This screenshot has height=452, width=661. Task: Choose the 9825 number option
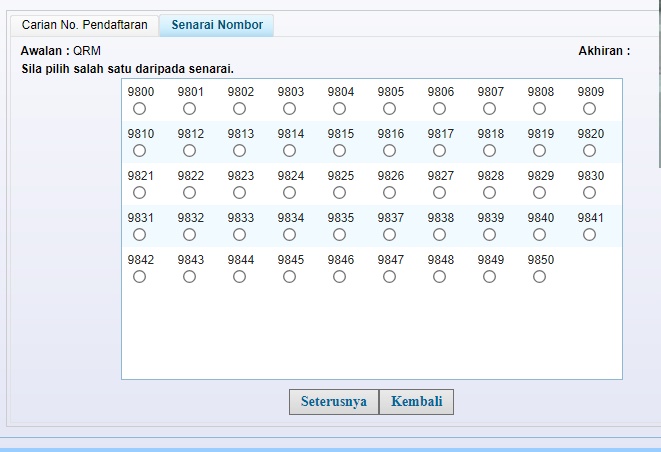point(339,193)
